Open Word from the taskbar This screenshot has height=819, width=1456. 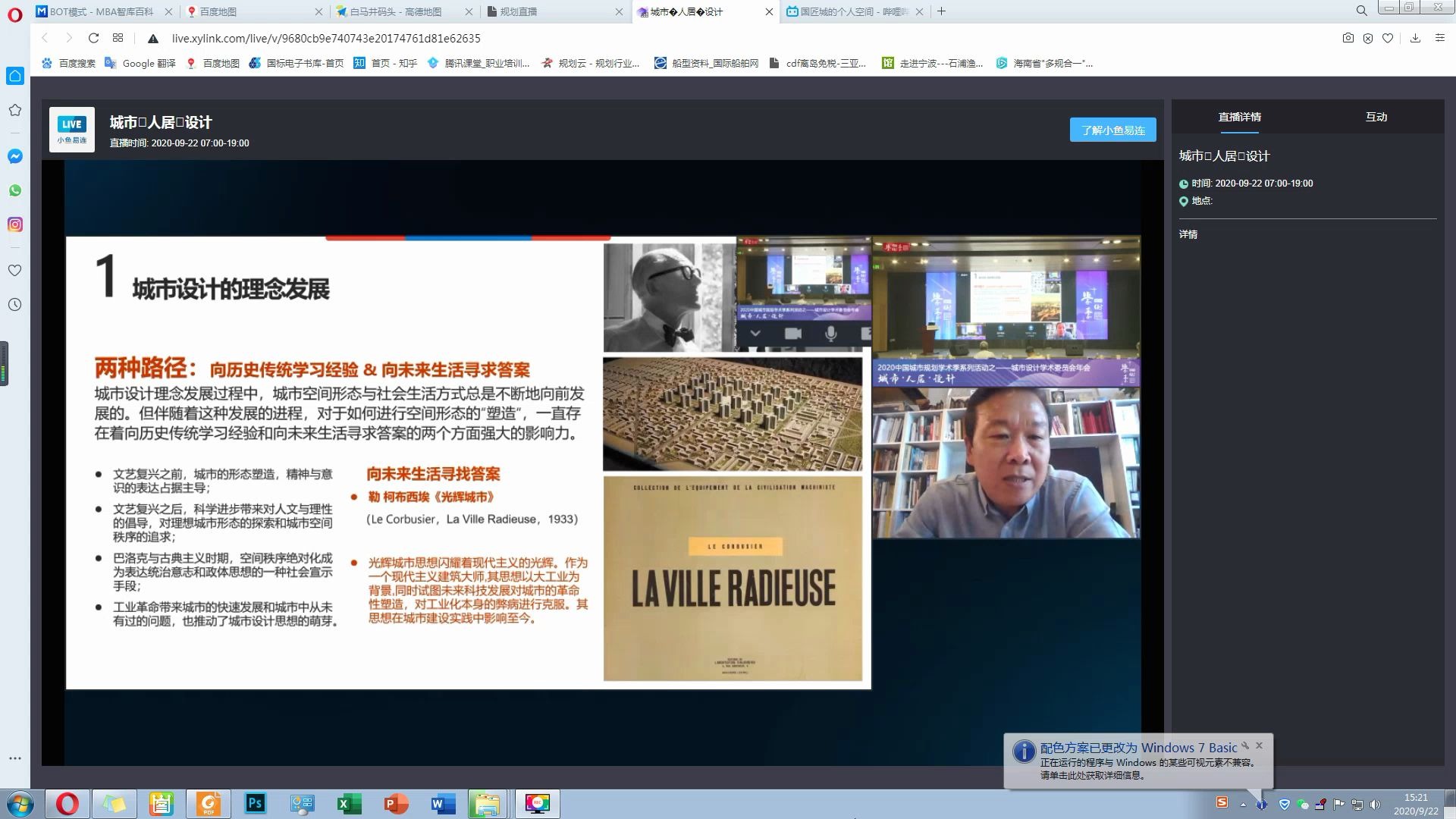tap(443, 804)
